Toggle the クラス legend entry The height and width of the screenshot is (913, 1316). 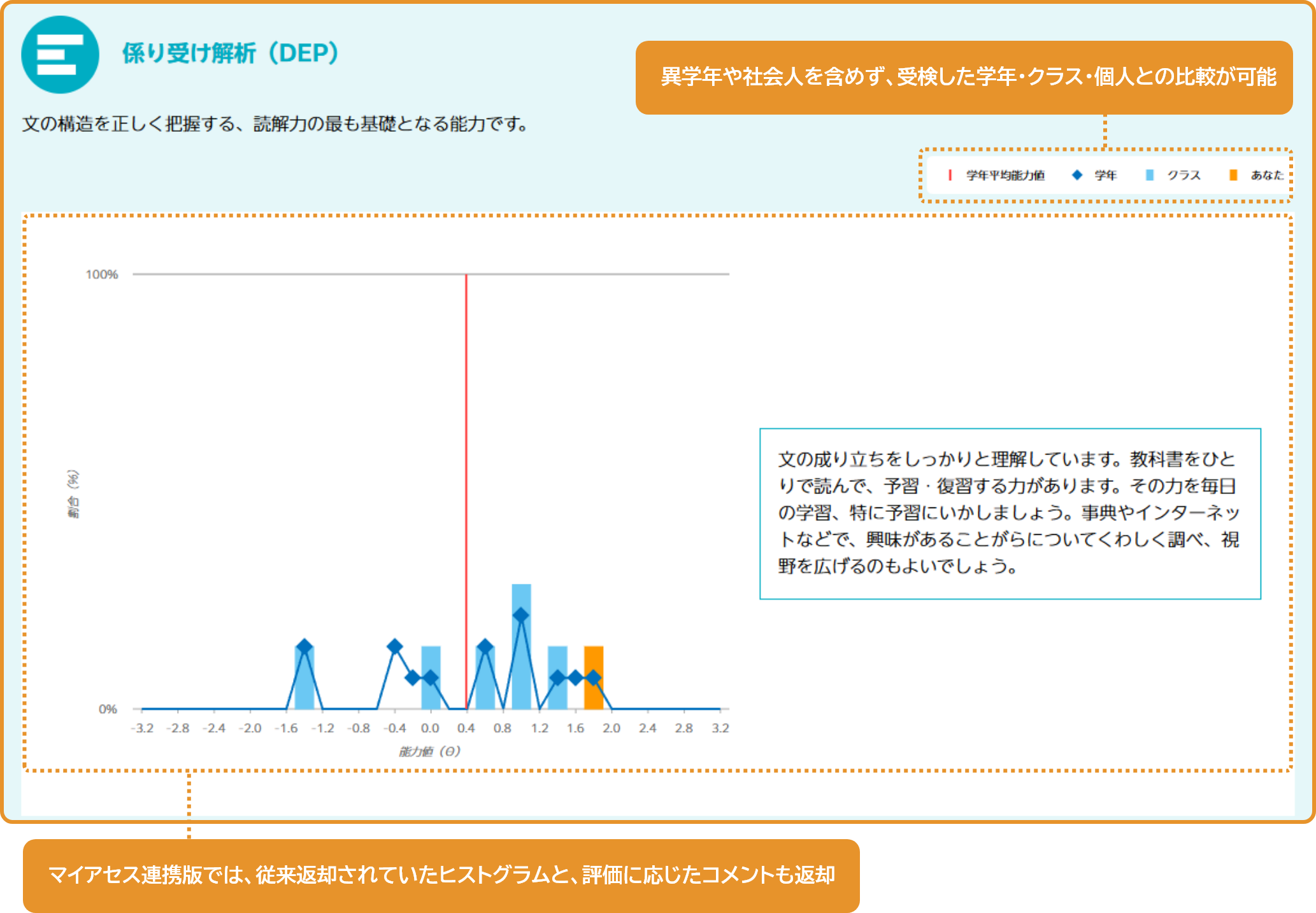[x=1173, y=175]
